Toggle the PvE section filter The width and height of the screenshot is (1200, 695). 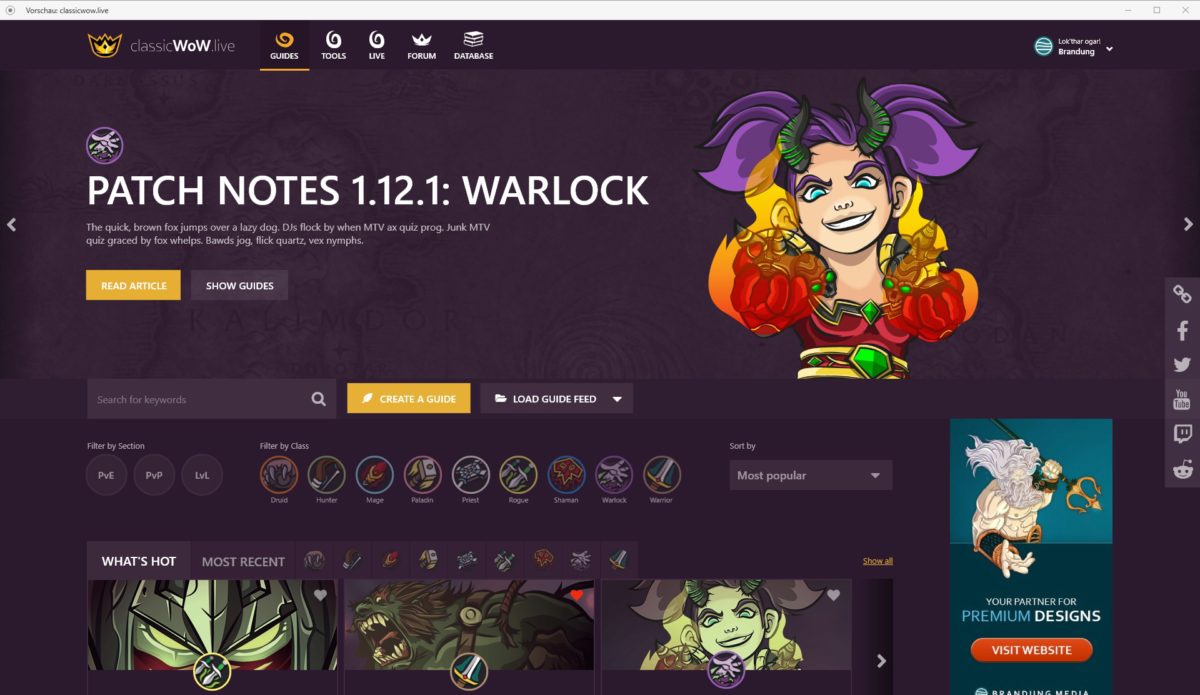(106, 475)
